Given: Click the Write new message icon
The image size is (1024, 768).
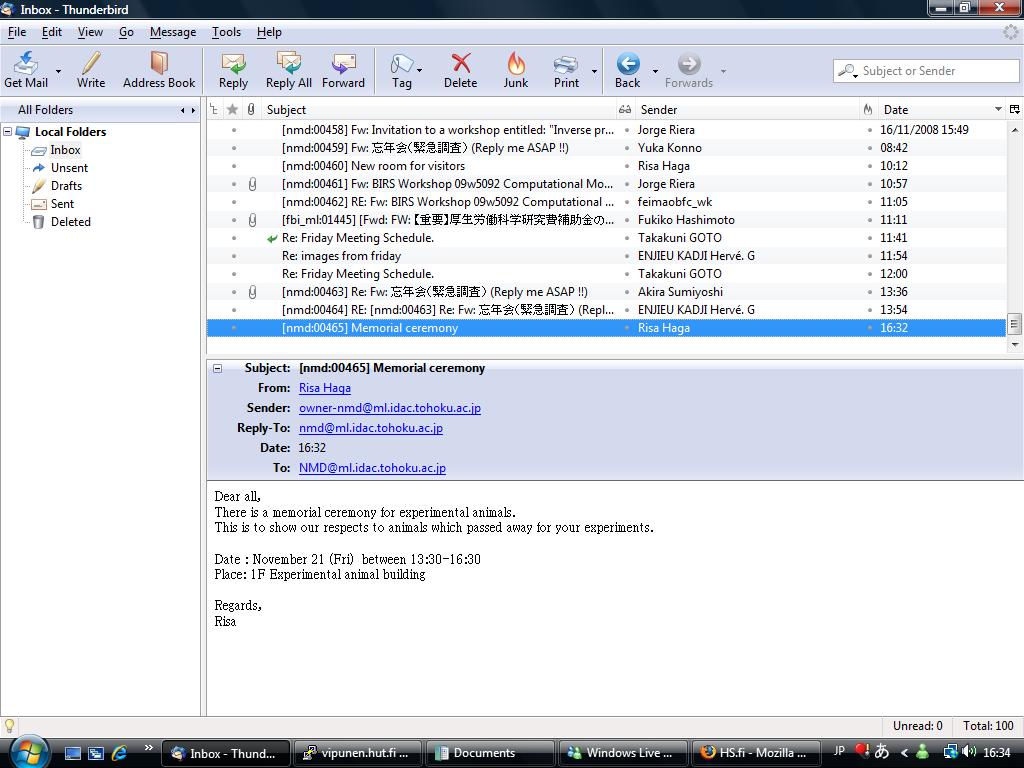Looking at the screenshot, I should 91,70.
